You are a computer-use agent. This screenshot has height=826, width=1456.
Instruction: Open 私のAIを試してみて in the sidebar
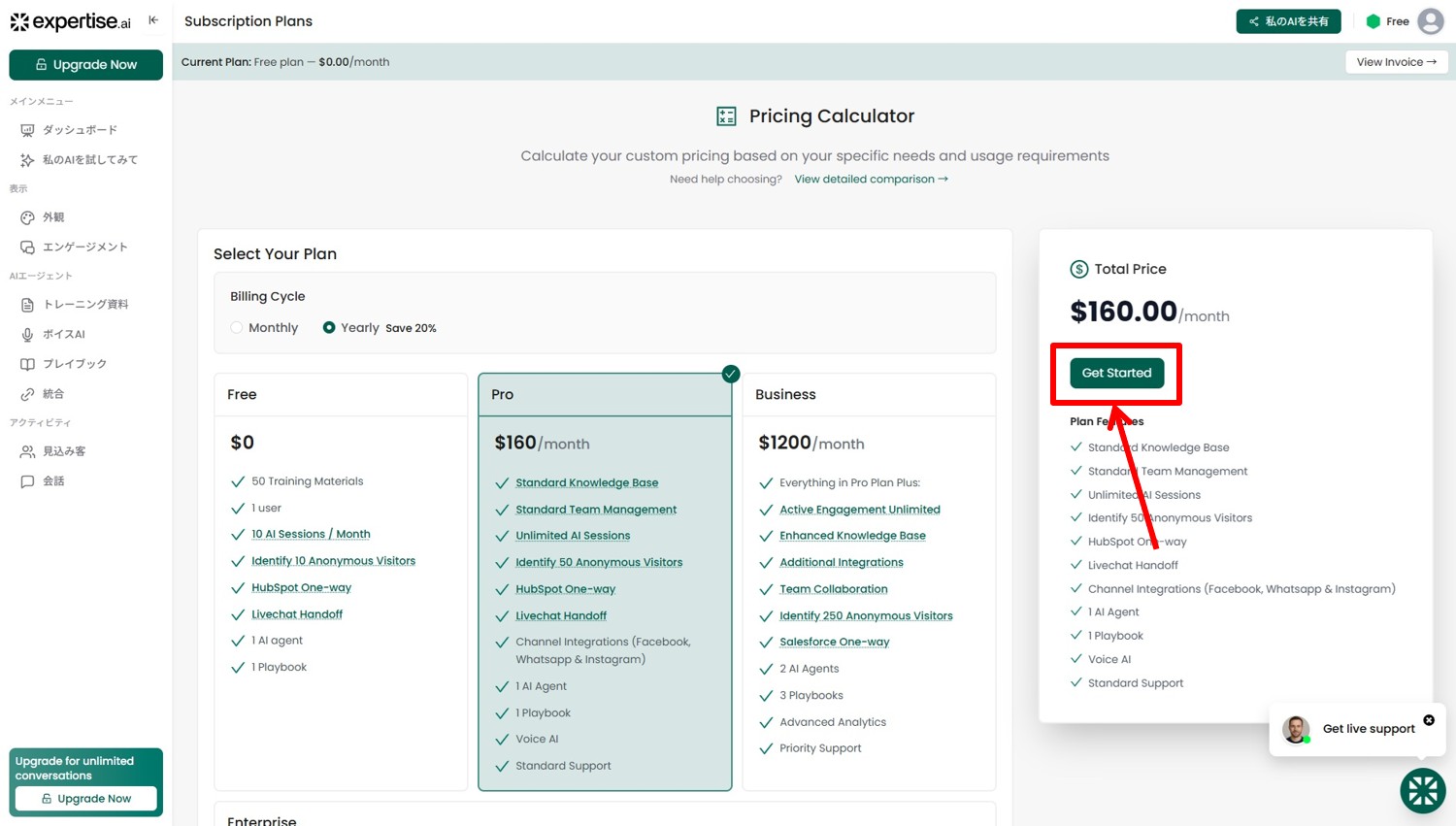pyautogui.click(x=89, y=160)
